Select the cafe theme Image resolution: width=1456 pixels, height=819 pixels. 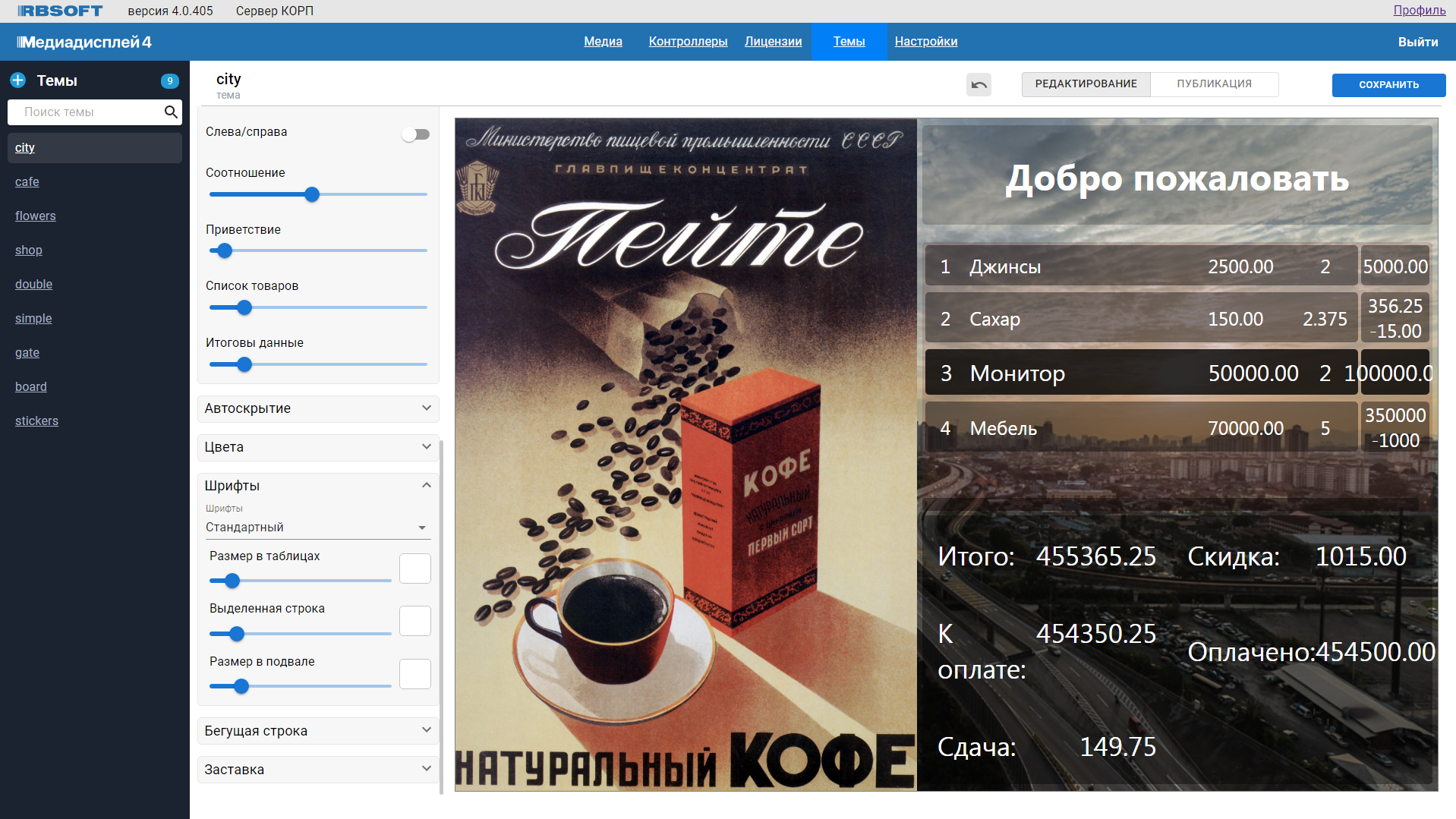pos(27,182)
